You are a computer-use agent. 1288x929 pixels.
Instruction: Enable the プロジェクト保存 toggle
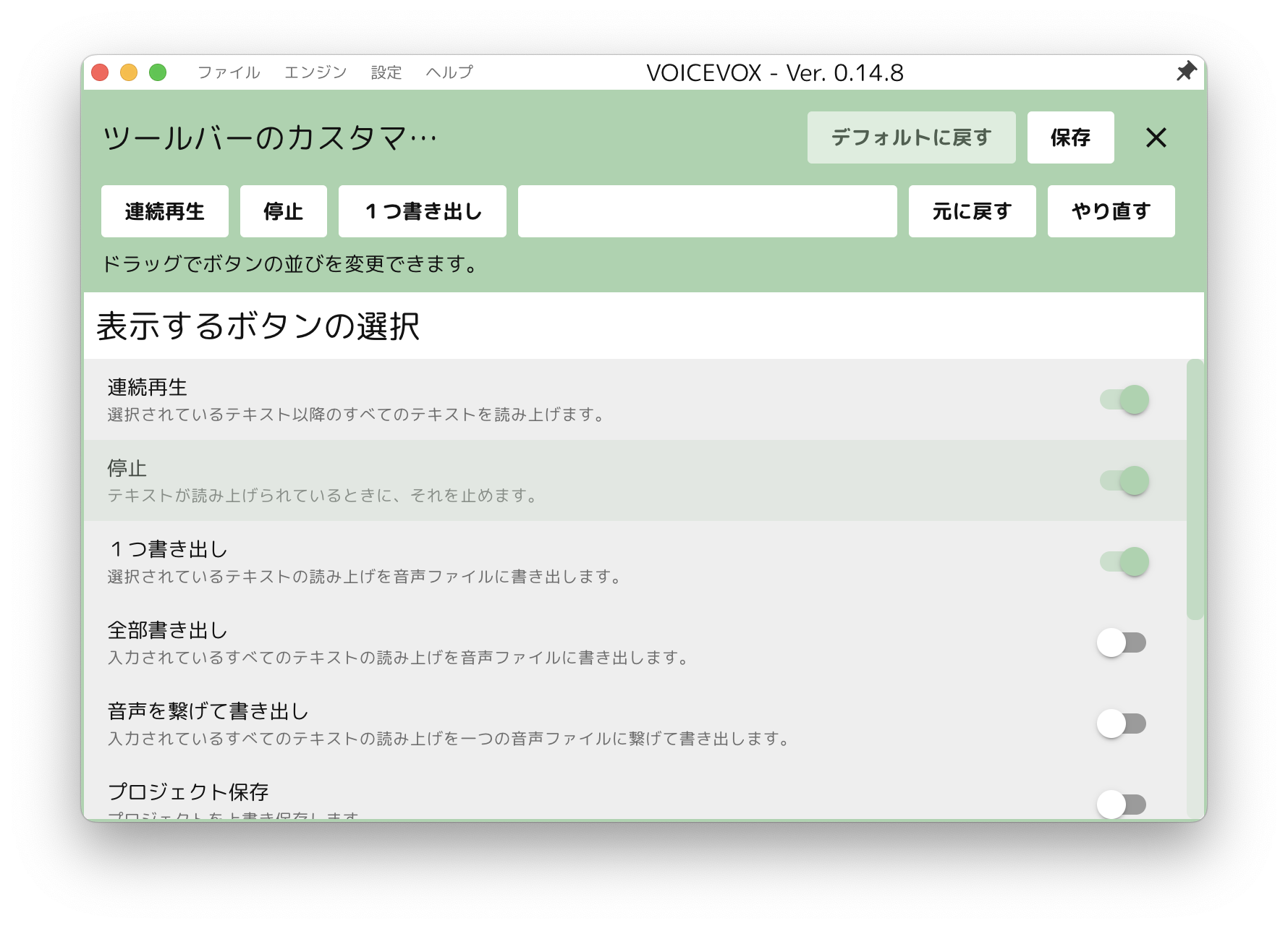pos(1122,804)
